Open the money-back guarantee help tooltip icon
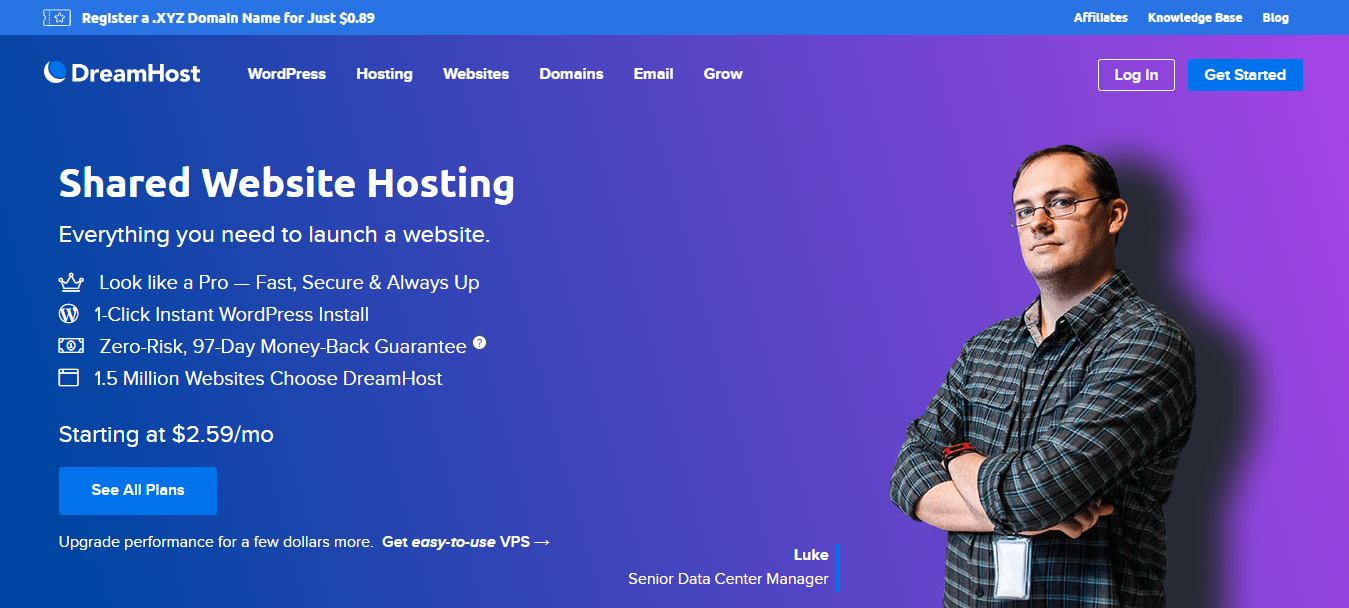The width and height of the screenshot is (1349, 608). pos(479,342)
